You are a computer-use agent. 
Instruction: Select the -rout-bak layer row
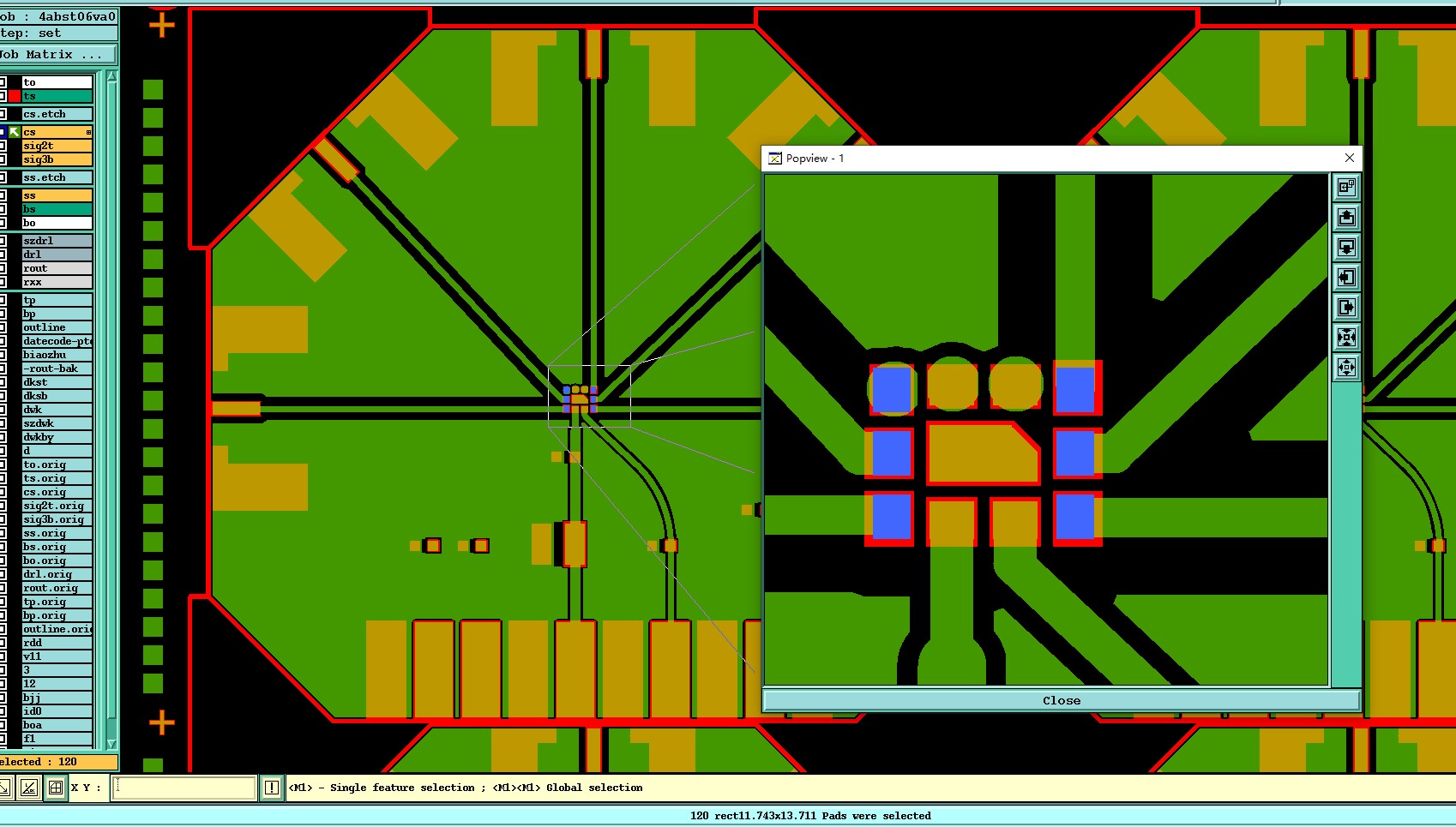click(x=57, y=369)
